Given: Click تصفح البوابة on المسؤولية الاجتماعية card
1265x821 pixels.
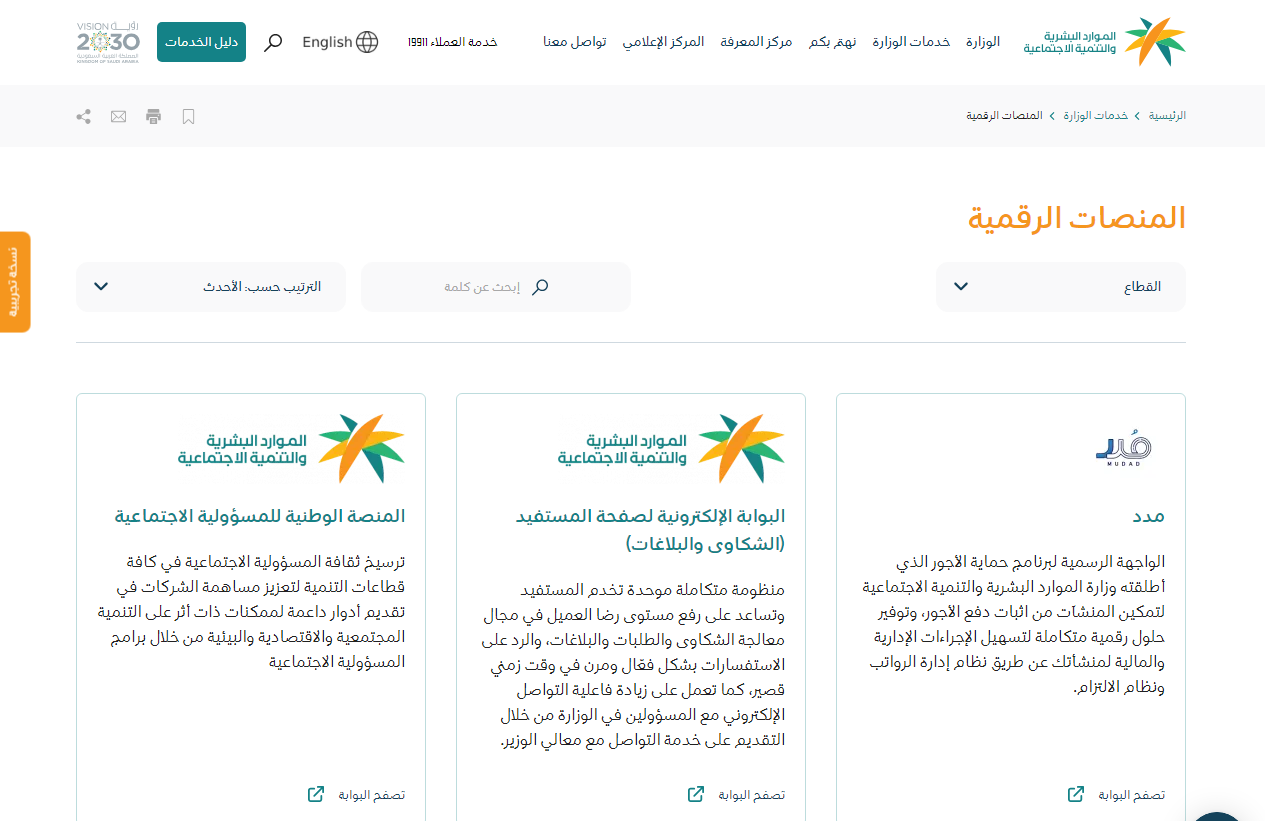Looking at the screenshot, I should coord(372,795).
